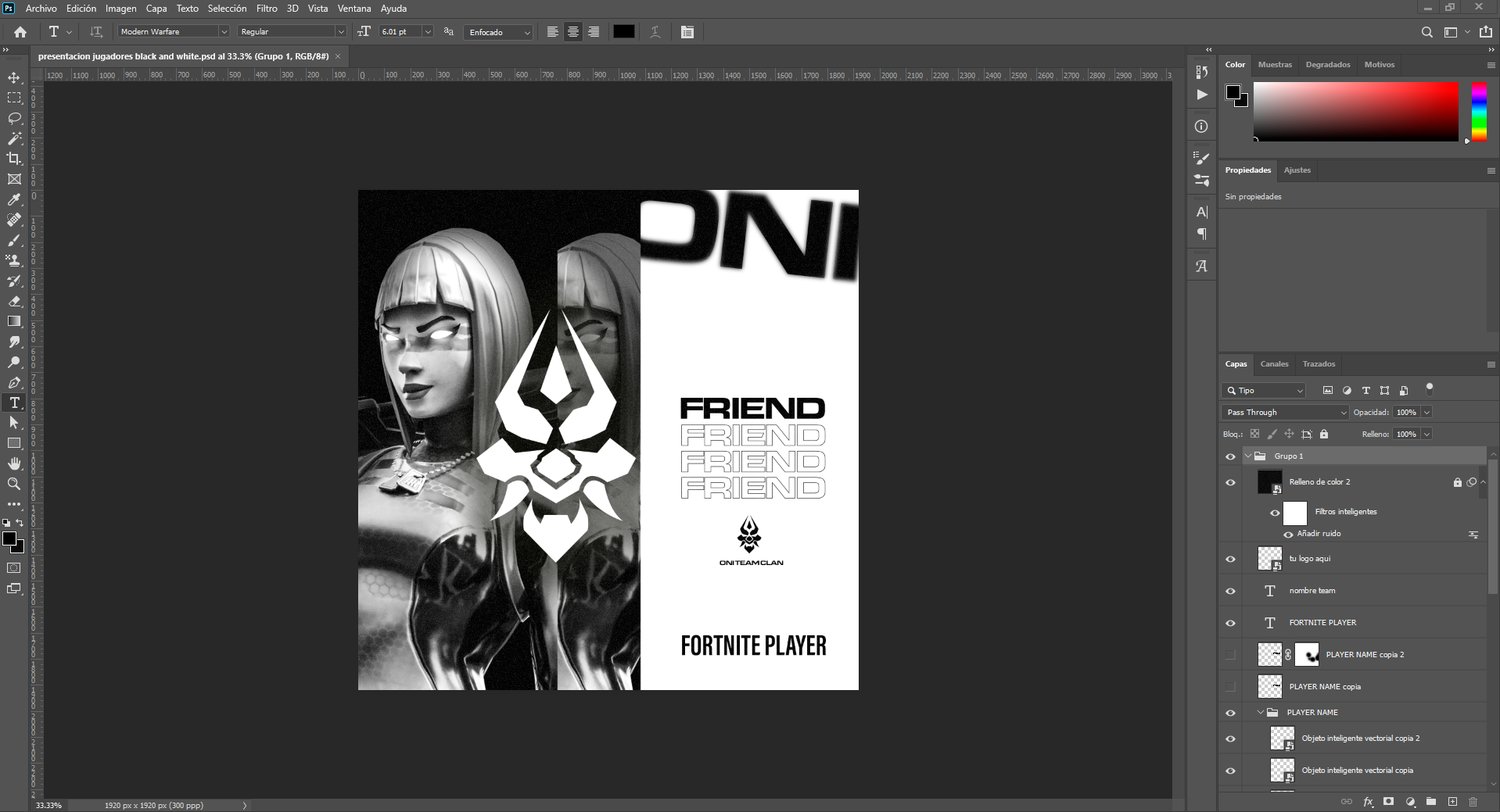Open the Relleno fill dropdown arrow
The width and height of the screenshot is (1500, 812).
(1426, 434)
